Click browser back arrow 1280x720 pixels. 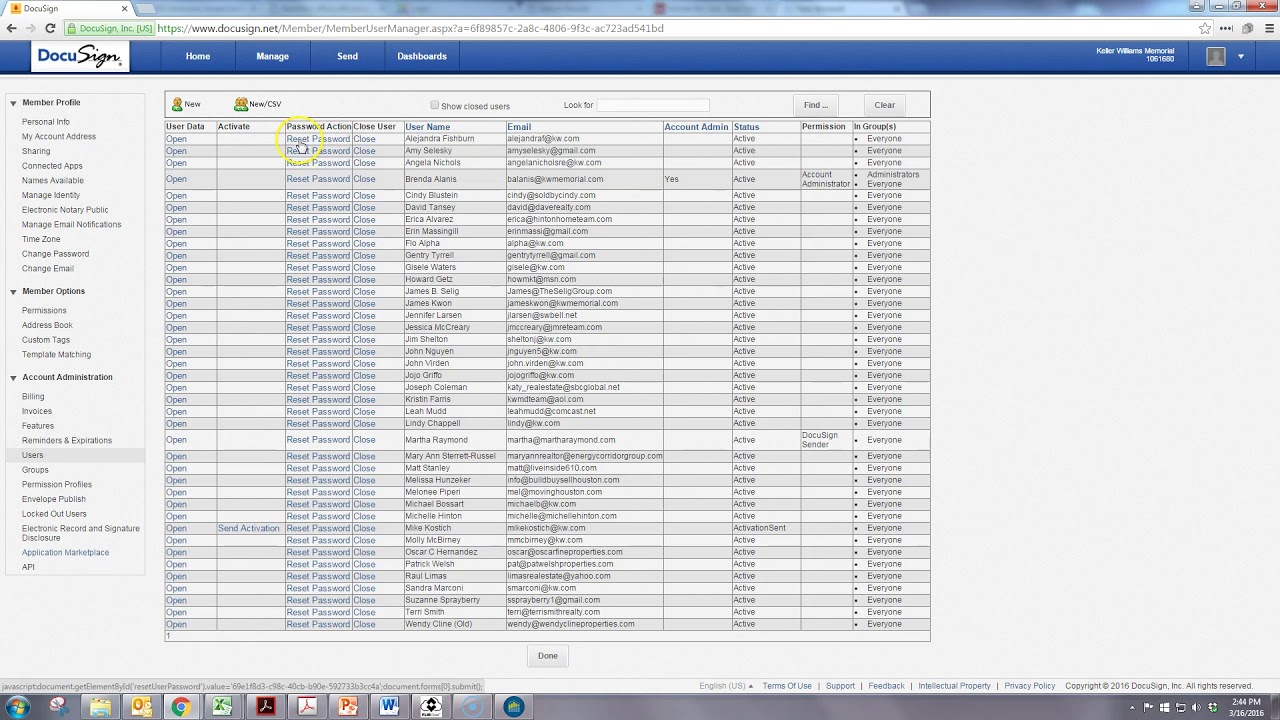pyautogui.click(x=11, y=28)
